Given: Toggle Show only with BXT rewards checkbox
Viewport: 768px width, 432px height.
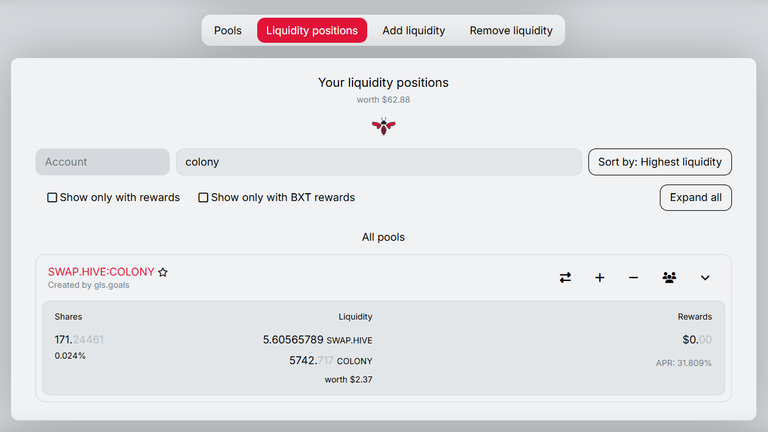Looking at the screenshot, I should point(203,197).
